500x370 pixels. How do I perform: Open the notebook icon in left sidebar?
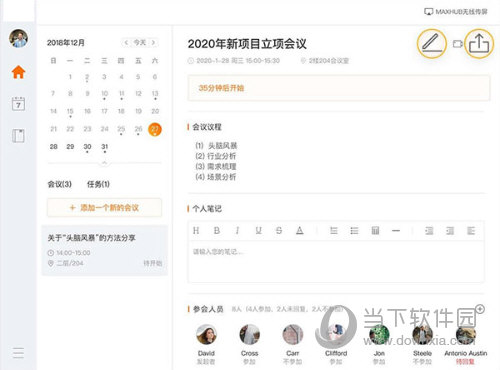pos(18,136)
